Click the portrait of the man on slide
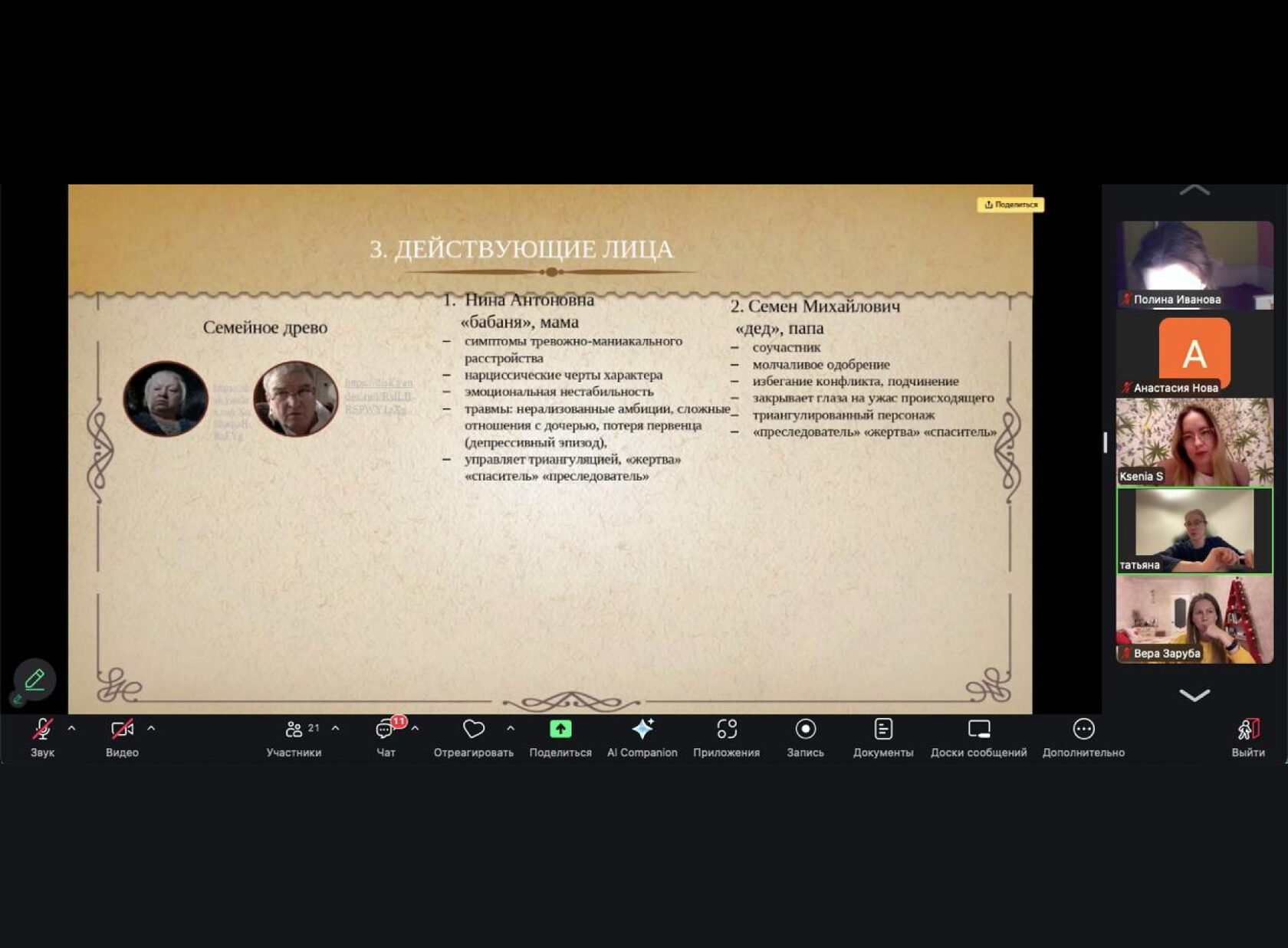The image size is (1288, 948). pyautogui.click(x=296, y=399)
